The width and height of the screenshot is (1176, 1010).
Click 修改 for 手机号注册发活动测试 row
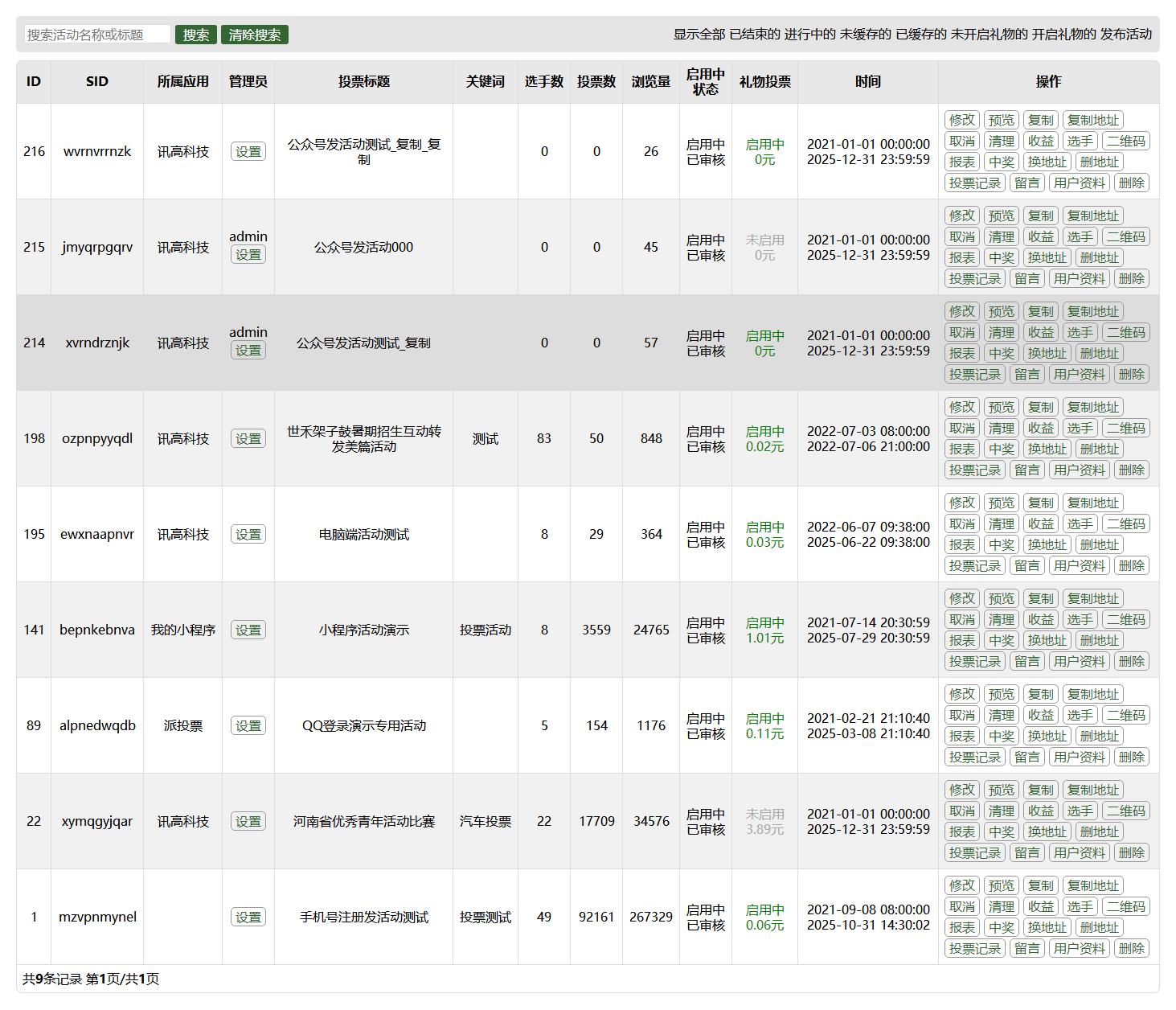[x=962, y=885]
